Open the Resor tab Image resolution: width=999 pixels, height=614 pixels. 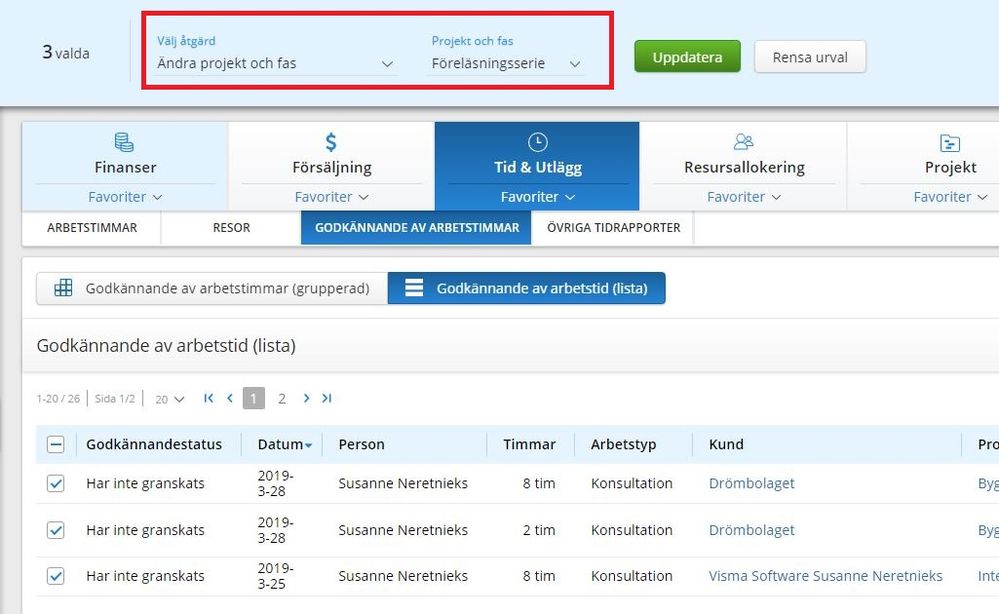[x=231, y=228]
